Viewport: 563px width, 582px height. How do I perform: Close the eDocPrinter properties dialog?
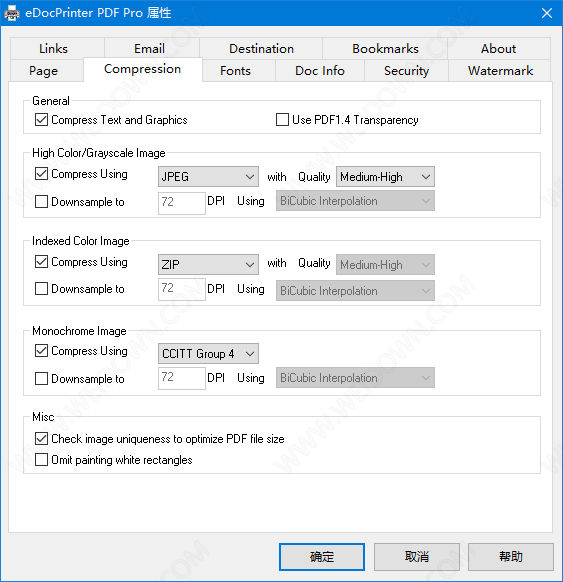[x=547, y=13]
